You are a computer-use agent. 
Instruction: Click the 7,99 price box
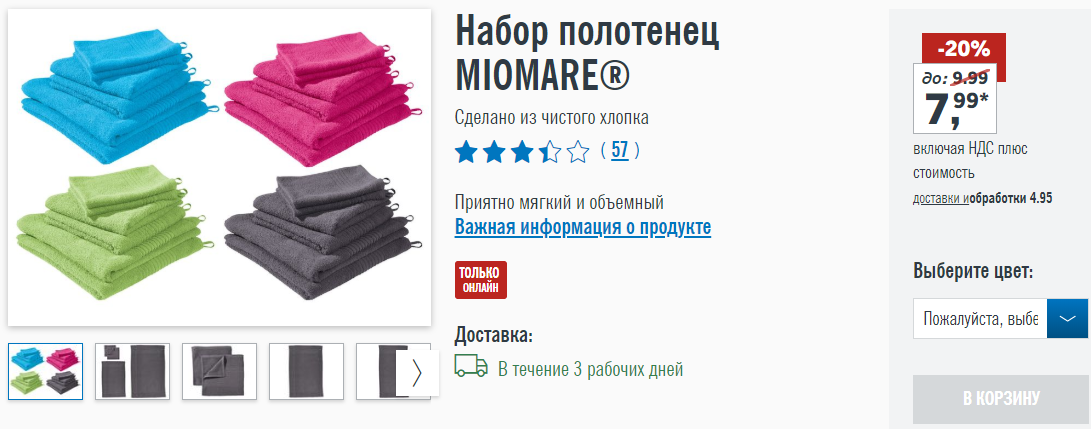[x=955, y=99]
